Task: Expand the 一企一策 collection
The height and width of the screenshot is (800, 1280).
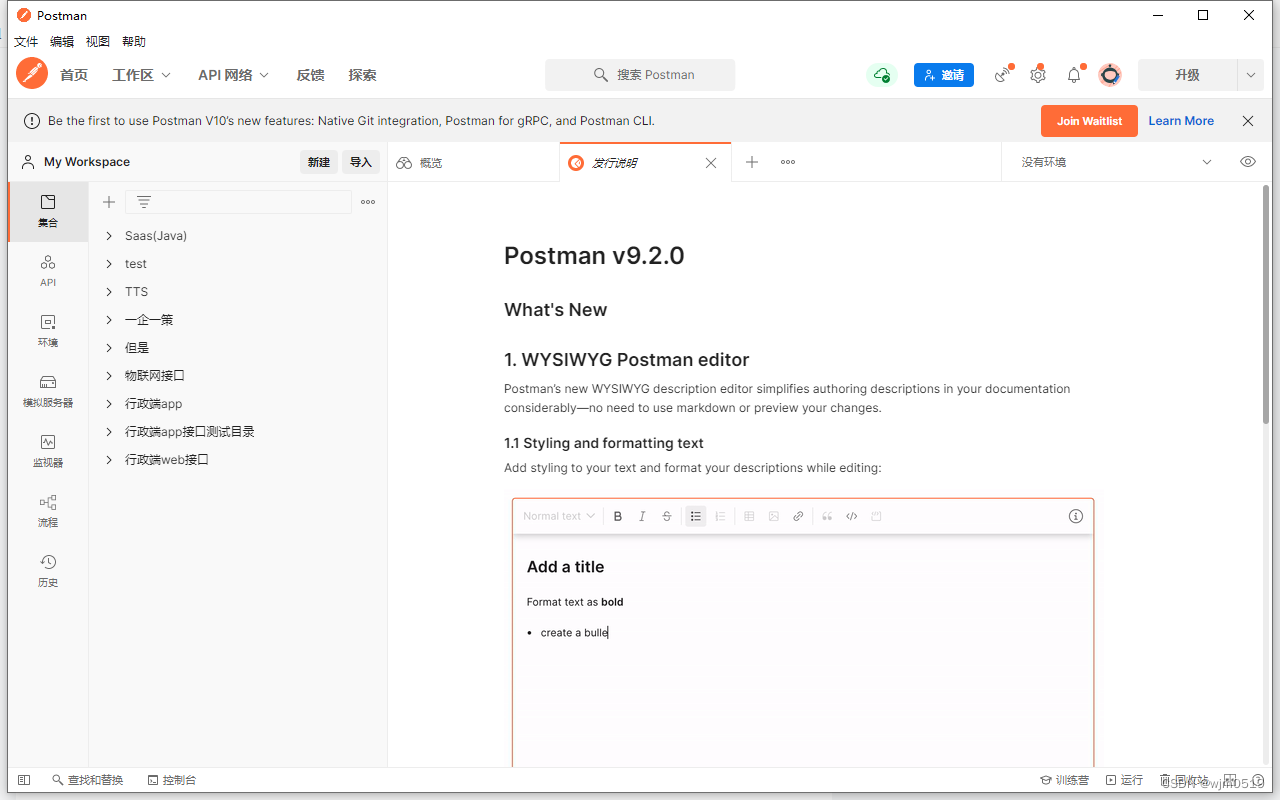Action: coord(109,320)
